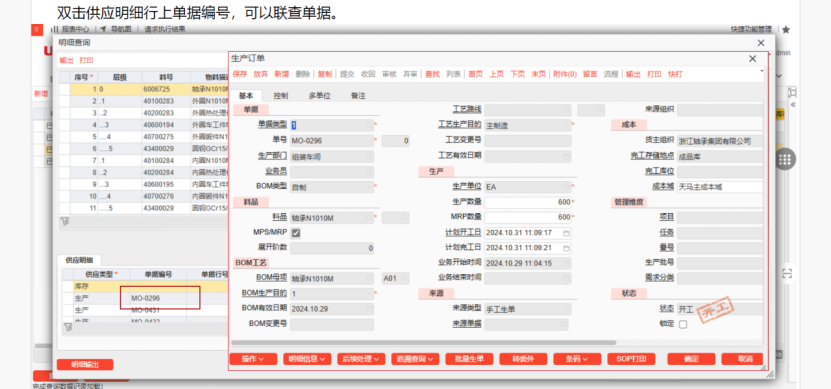Open the BOM类型 dropdown

click(369, 187)
